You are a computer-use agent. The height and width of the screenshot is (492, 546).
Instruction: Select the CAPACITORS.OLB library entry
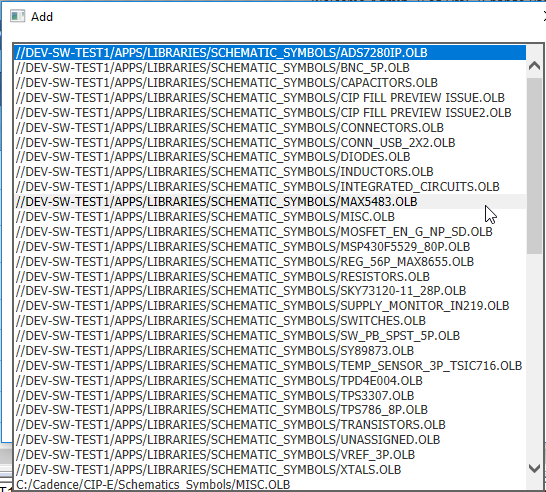click(270, 83)
